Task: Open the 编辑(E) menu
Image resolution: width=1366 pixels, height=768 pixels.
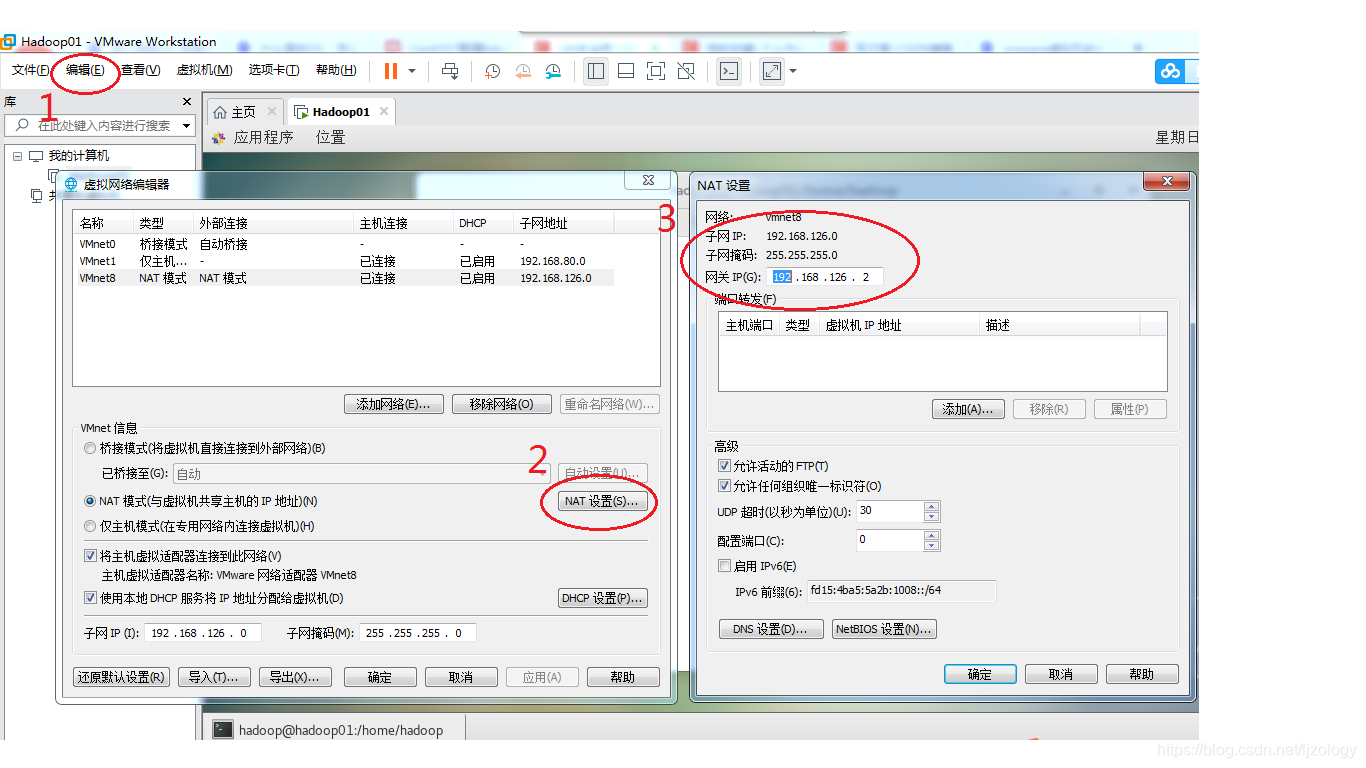Action: coord(85,70)
